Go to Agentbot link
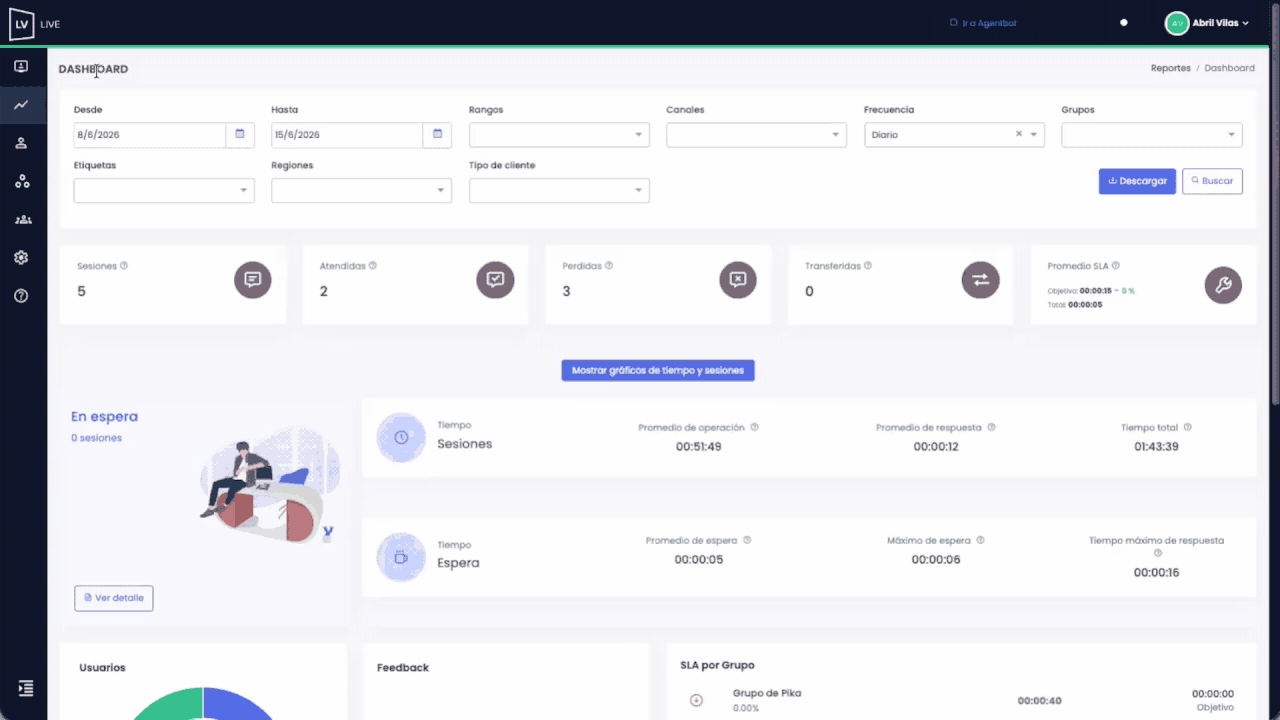Viewport: 1280px width, 720px height. (983, 23)
